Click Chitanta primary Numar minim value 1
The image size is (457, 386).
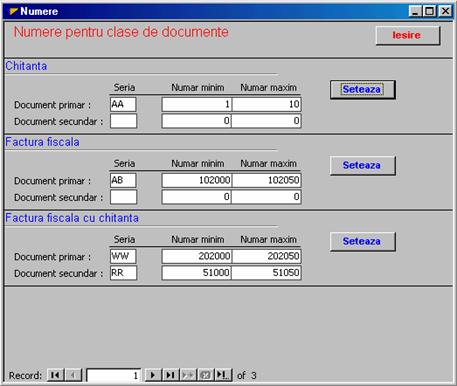coord(197,104)
